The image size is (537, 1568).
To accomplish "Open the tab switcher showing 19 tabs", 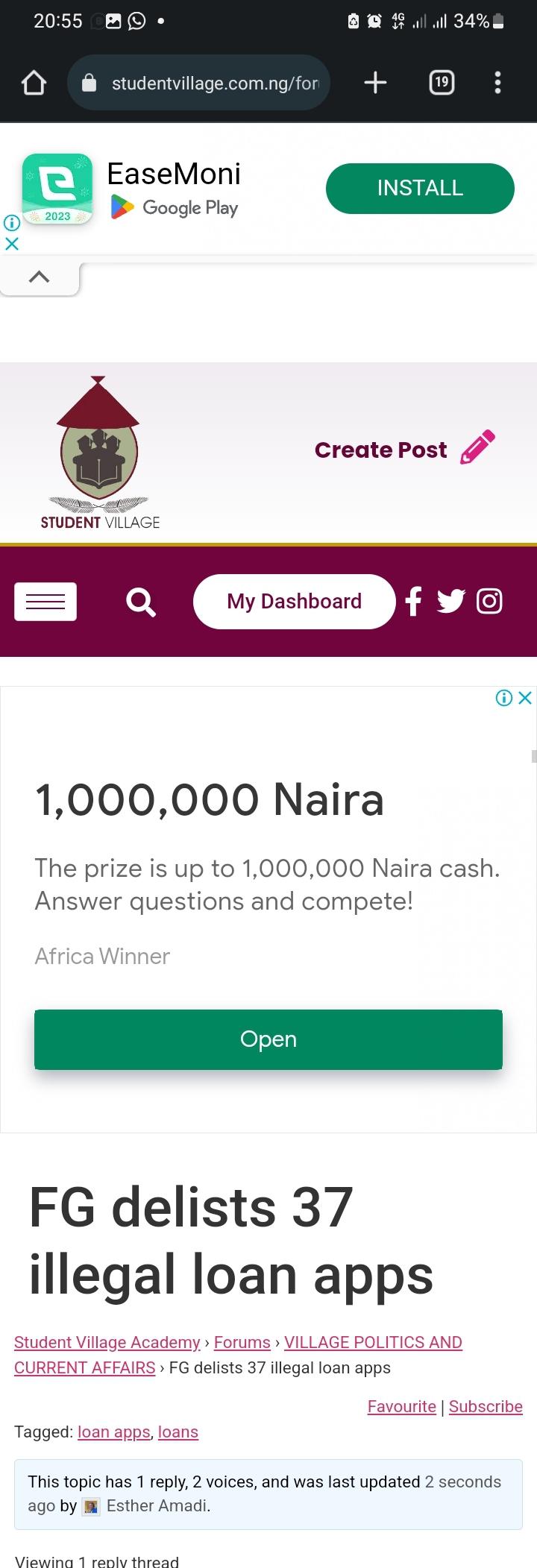I will click(442, 83).
